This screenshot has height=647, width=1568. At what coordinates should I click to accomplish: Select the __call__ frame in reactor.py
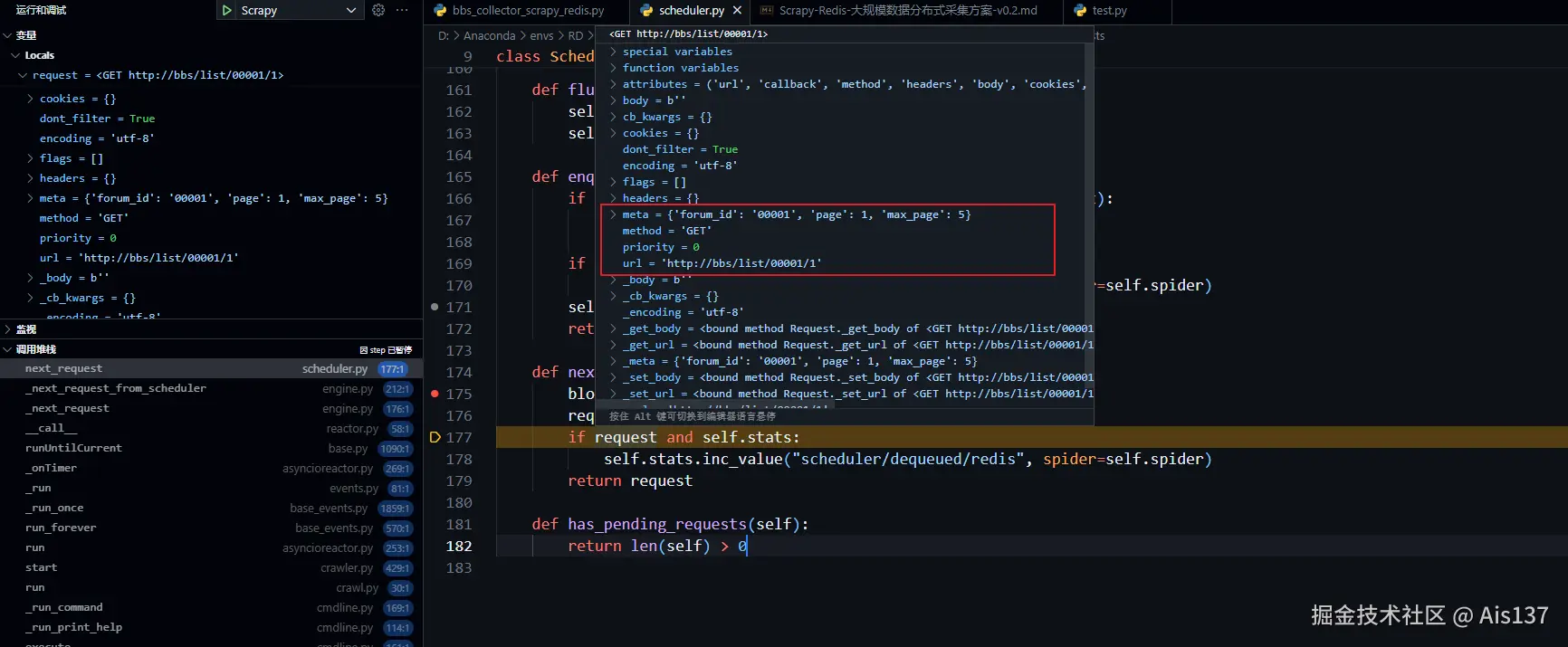[x=211, y=429]
